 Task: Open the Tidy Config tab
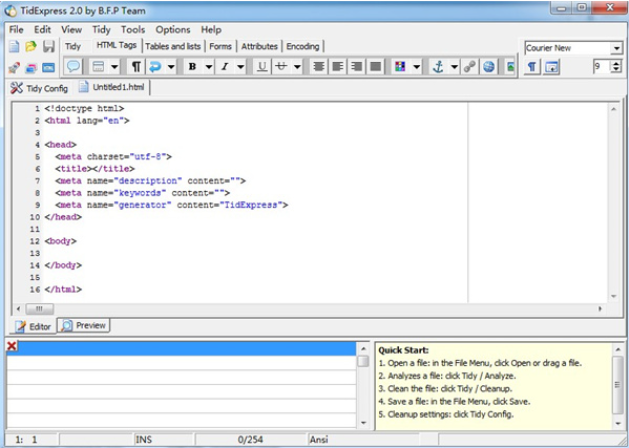(x=39, y=88)
